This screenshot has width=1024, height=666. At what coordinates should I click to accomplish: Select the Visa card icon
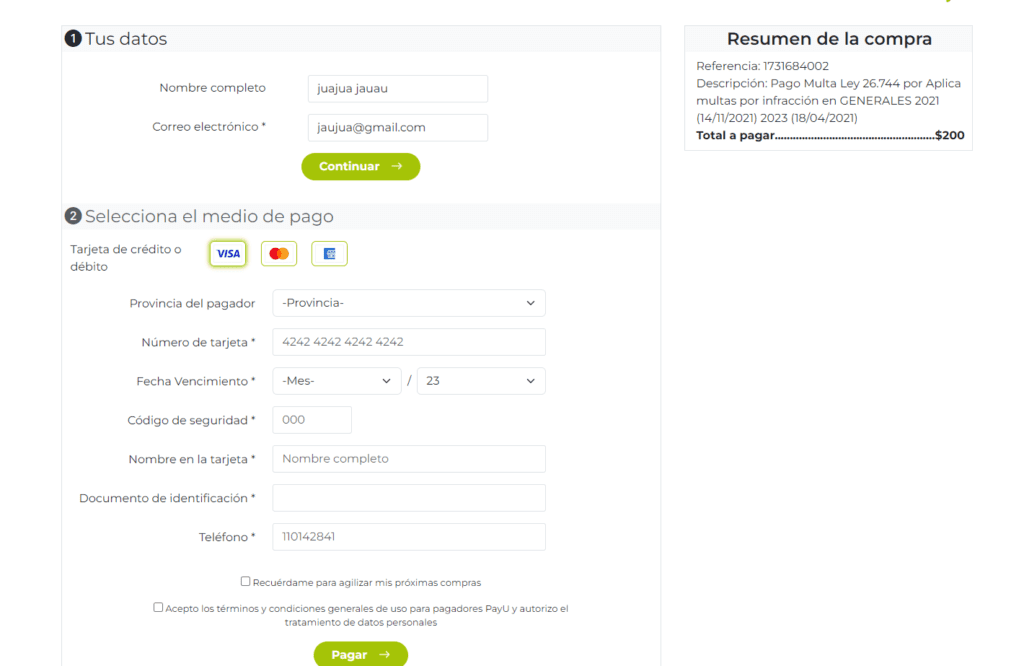tap(228, 254)
